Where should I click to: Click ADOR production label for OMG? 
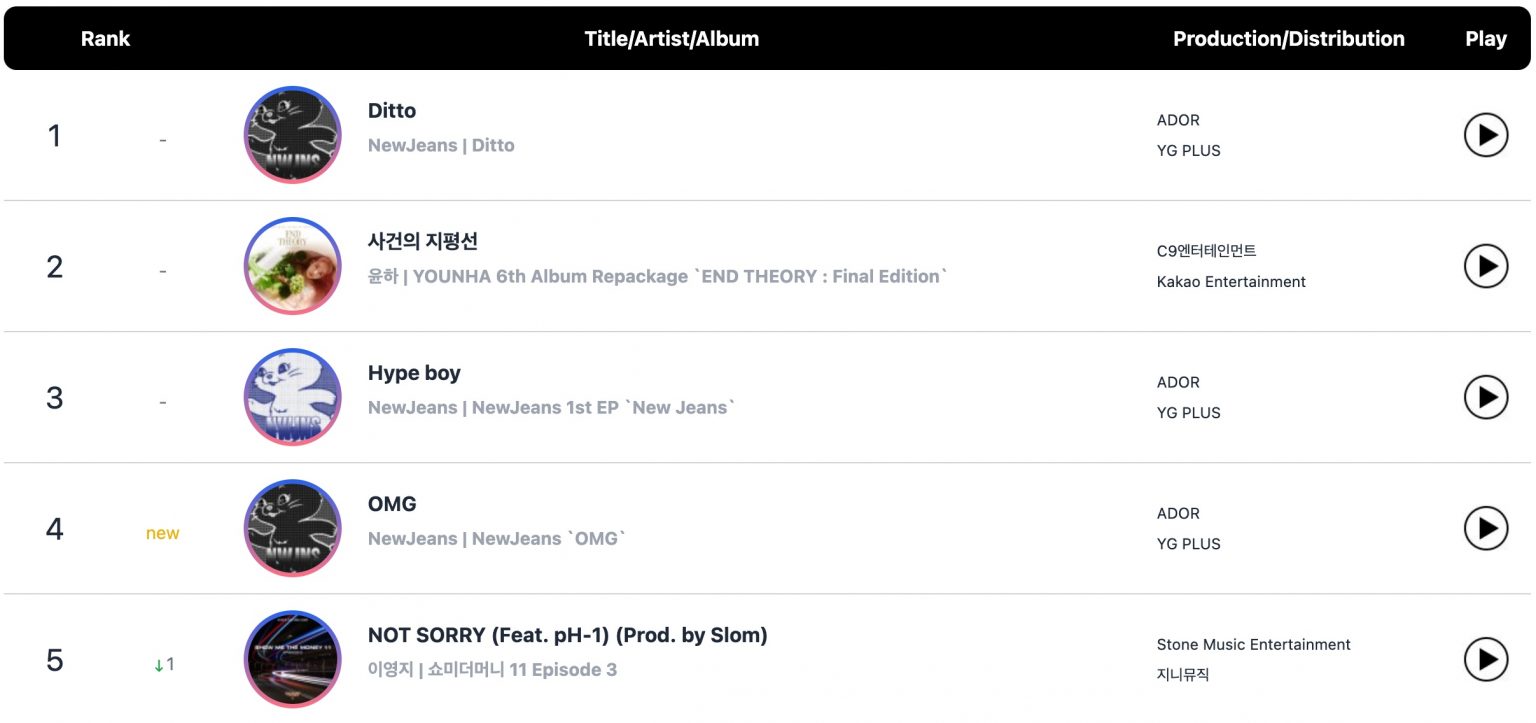(x=1177, y=513)
